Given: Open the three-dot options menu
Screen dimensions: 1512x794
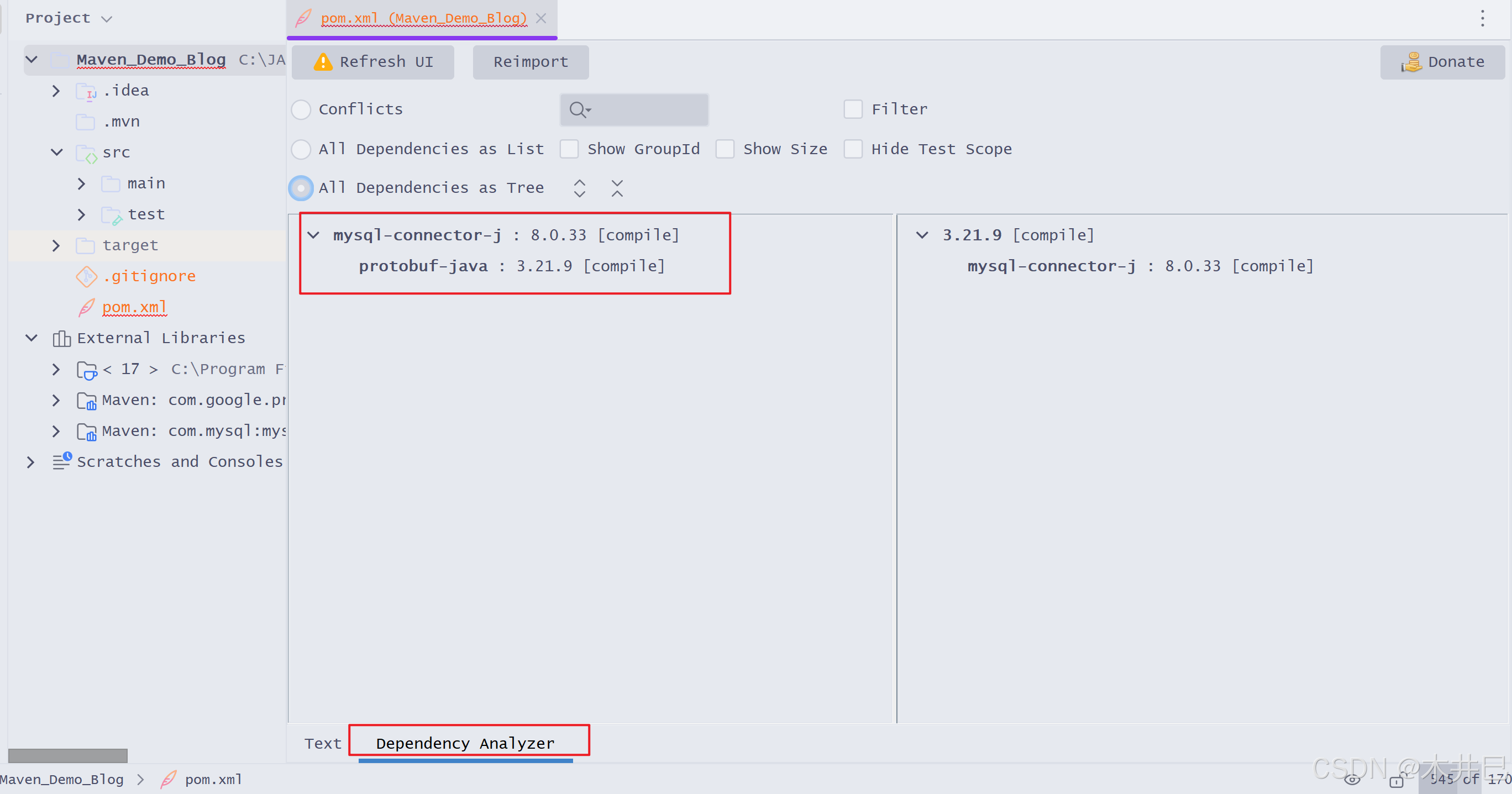Looking at the screenshot, I should (1482, 19).
